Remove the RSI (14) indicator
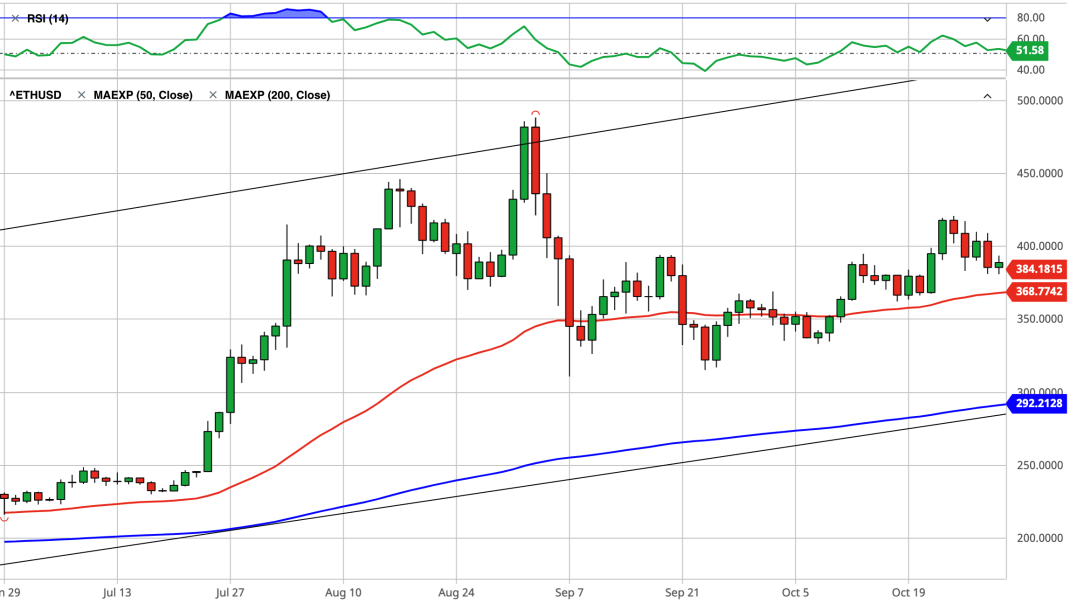The height and width of the screenshot is (610, 1077). coord(15,19)
